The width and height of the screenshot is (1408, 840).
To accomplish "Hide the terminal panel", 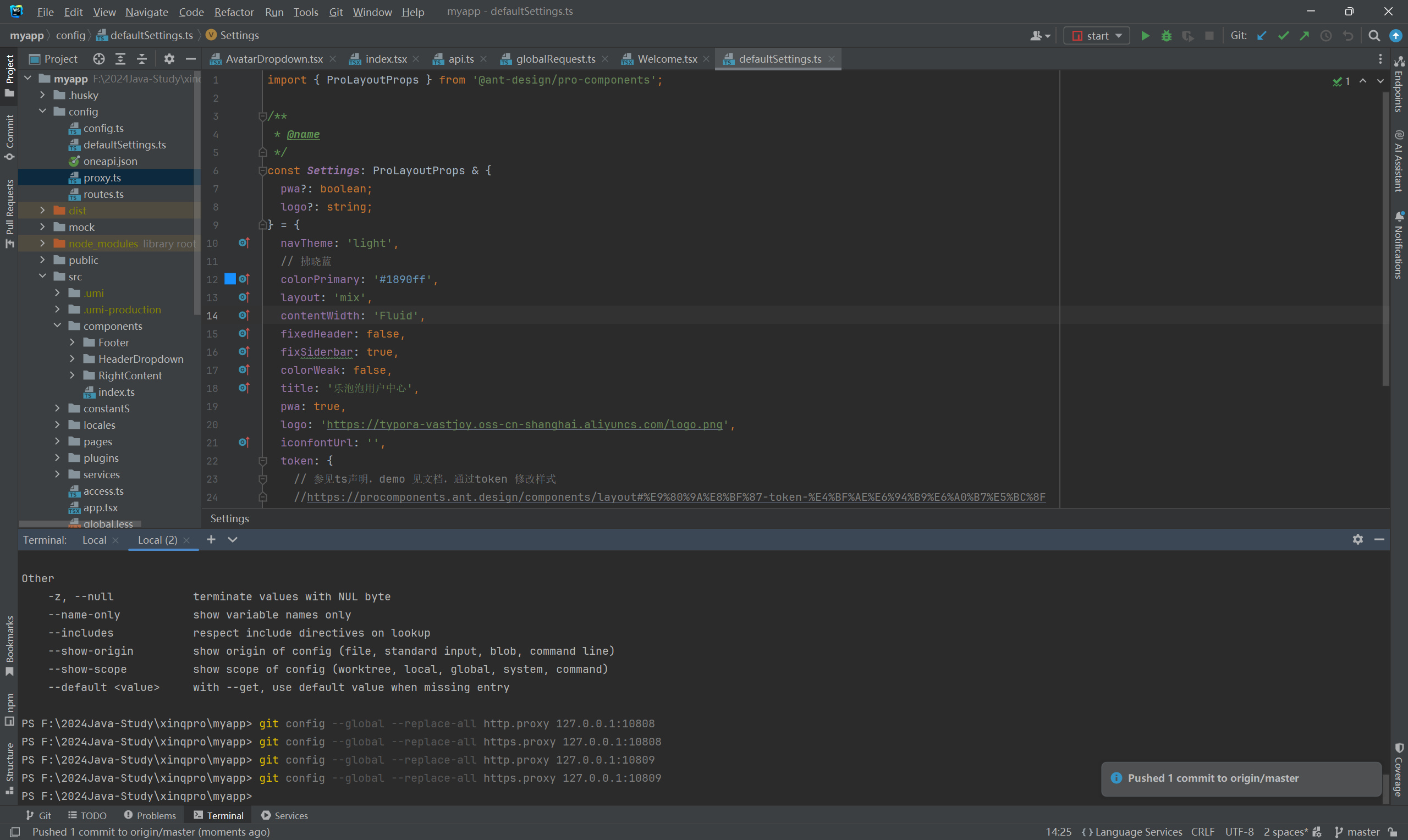I will pos(1379,539).
